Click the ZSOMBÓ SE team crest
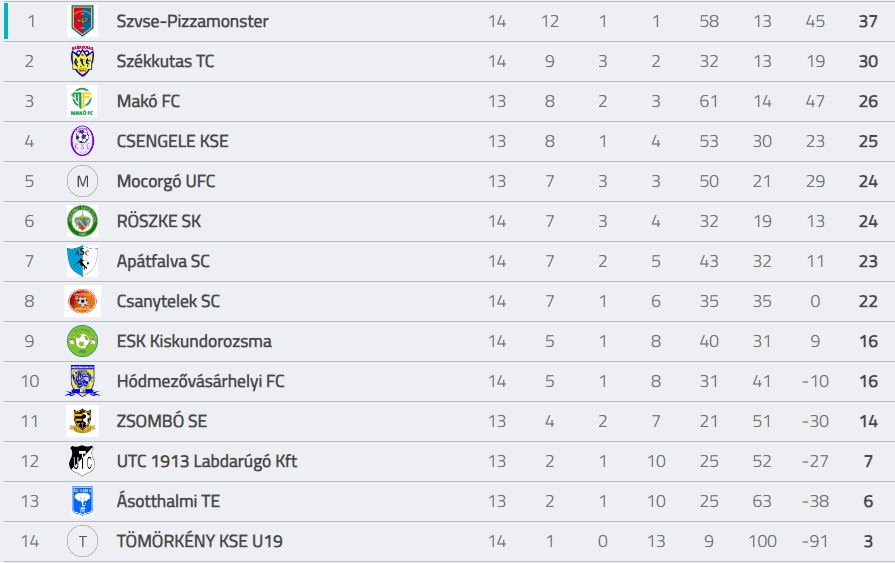The image size is (895, 563). pyautogui.click(x=82, y=421)
